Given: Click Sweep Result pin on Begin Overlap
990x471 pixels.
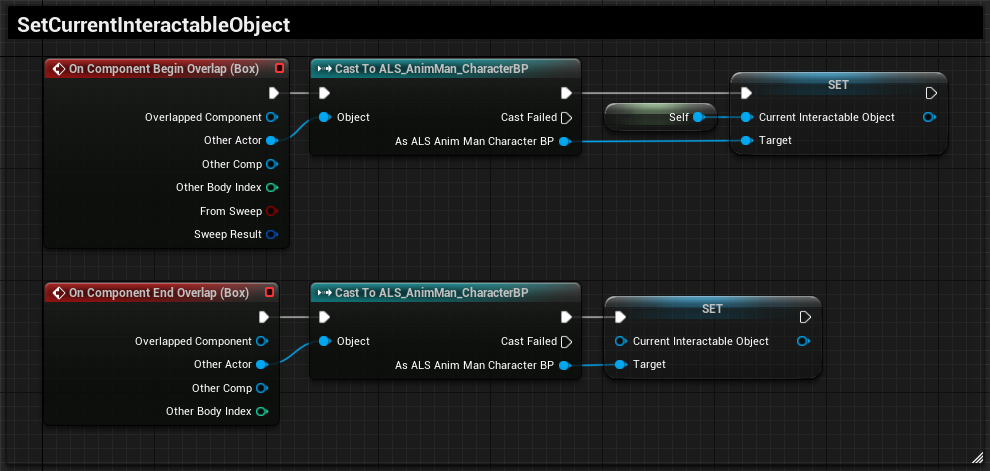Looking at the screenshot, I should pos(271,235).
